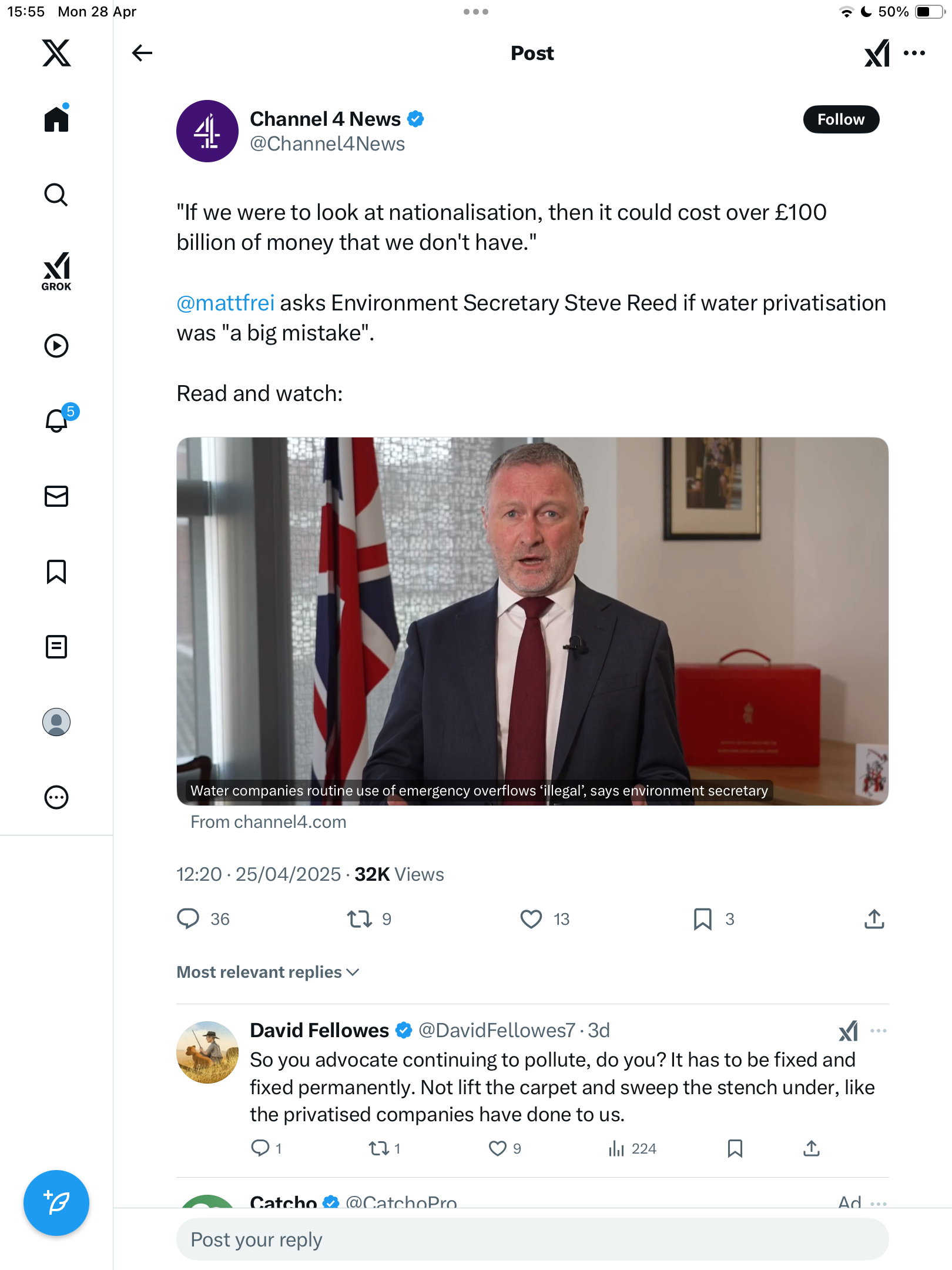952x1270 pixels.
Task: Open the channel4.com video card
Action: 532,621
